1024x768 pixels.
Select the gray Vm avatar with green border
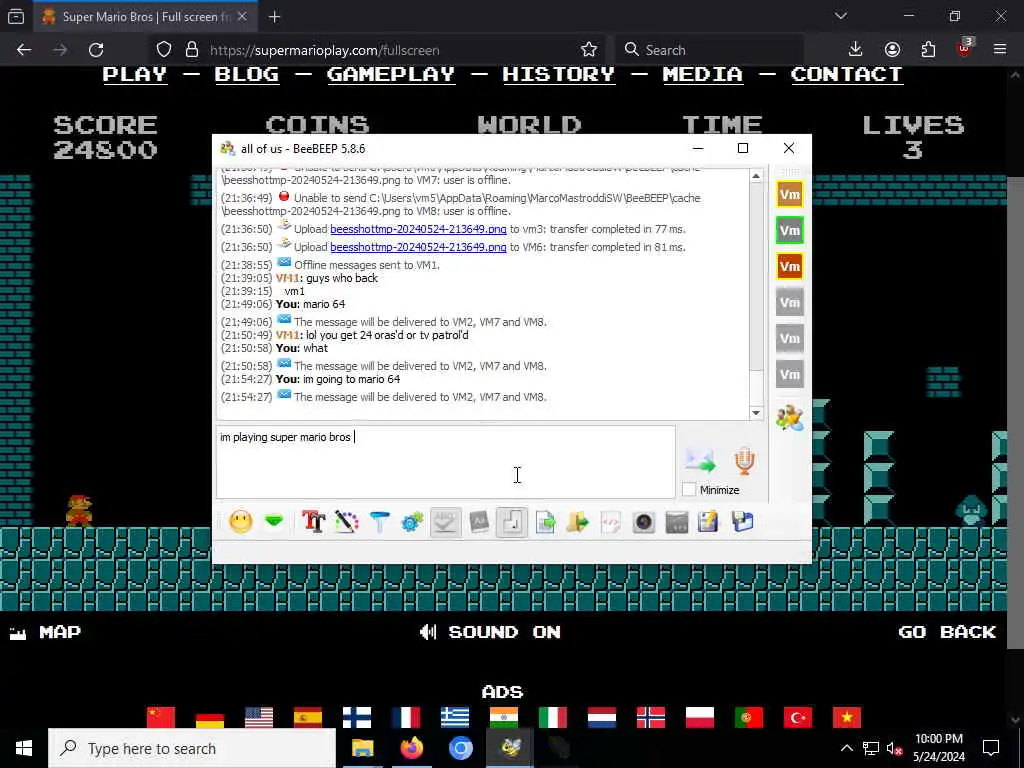pyautogui.click(x=790, y=230)
